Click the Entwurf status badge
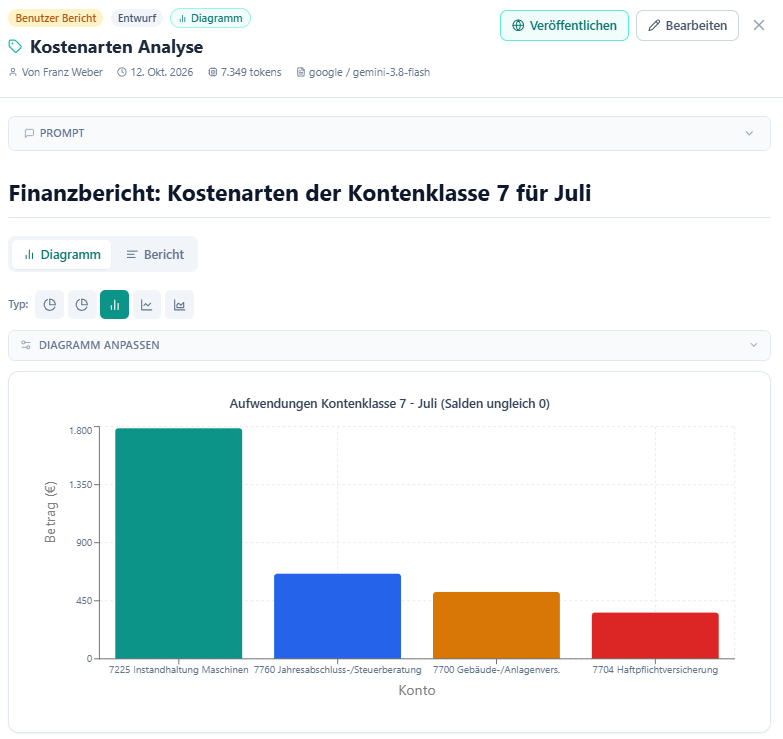 coord(137,18)
